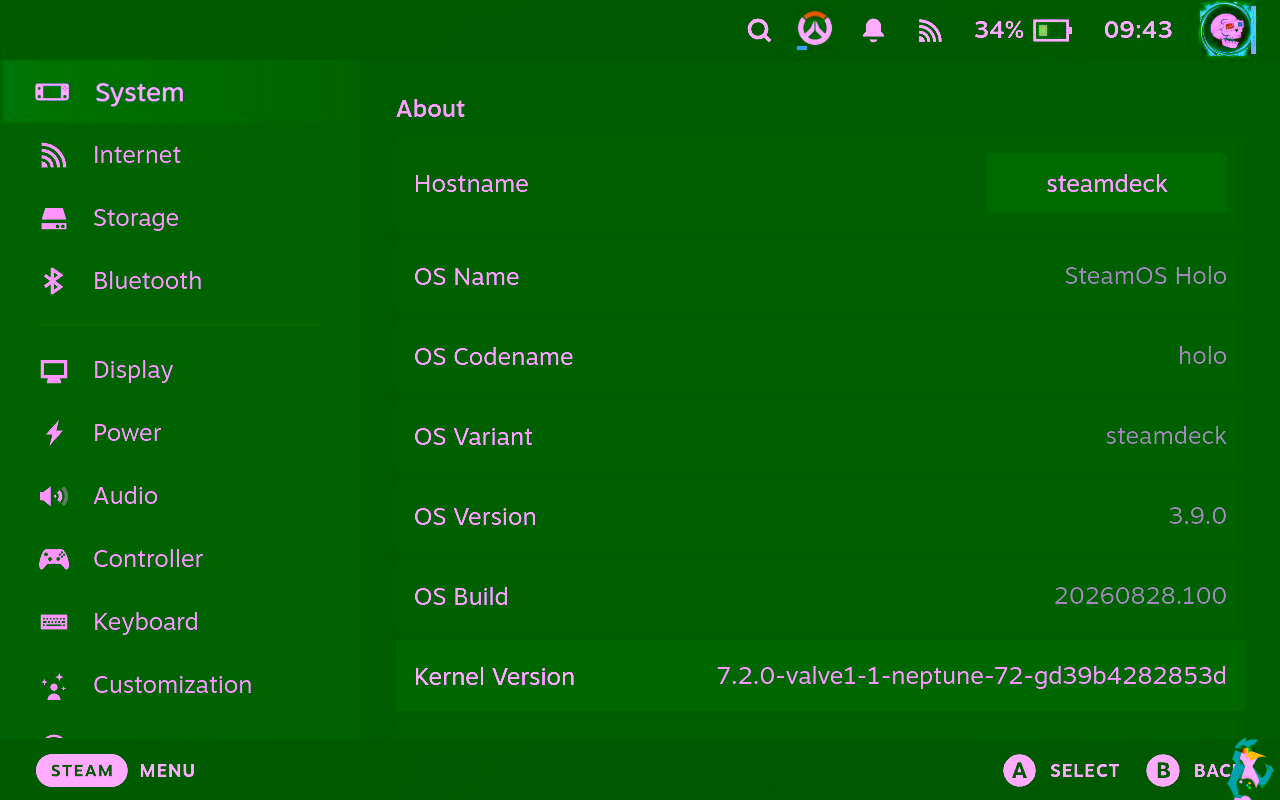Open the search magnifier icon
Screen dimensions: 1280x800
(x=760, y=31)
